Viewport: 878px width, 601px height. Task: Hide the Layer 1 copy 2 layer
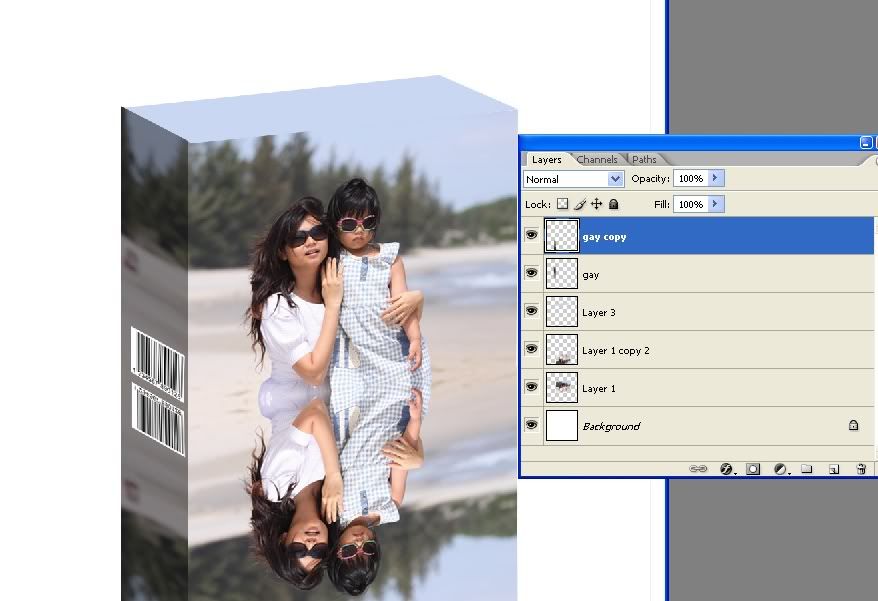(x=531, y=350)
